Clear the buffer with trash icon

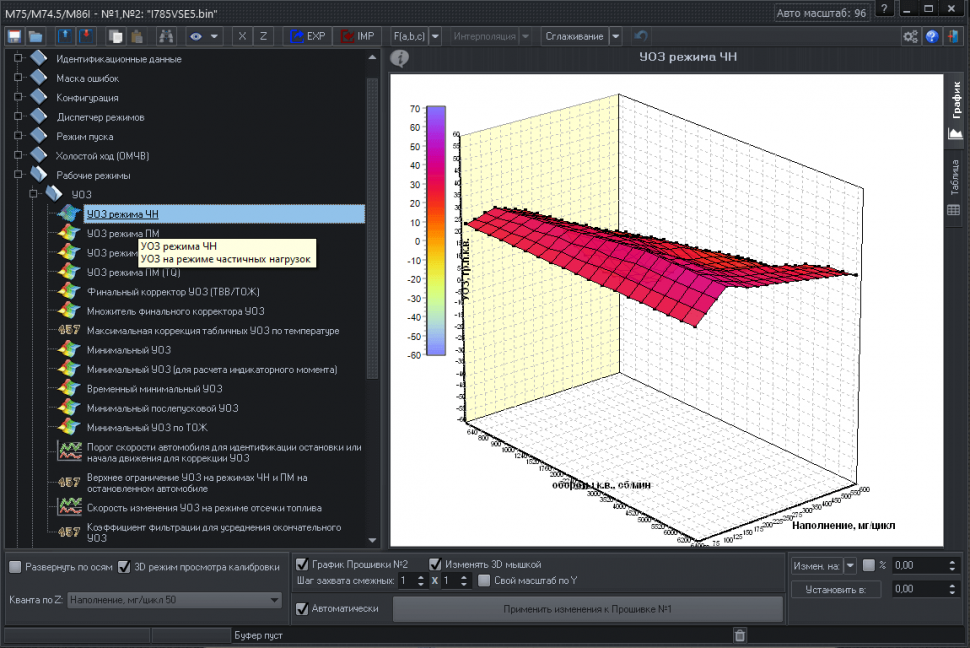click(x=740, y=635)
